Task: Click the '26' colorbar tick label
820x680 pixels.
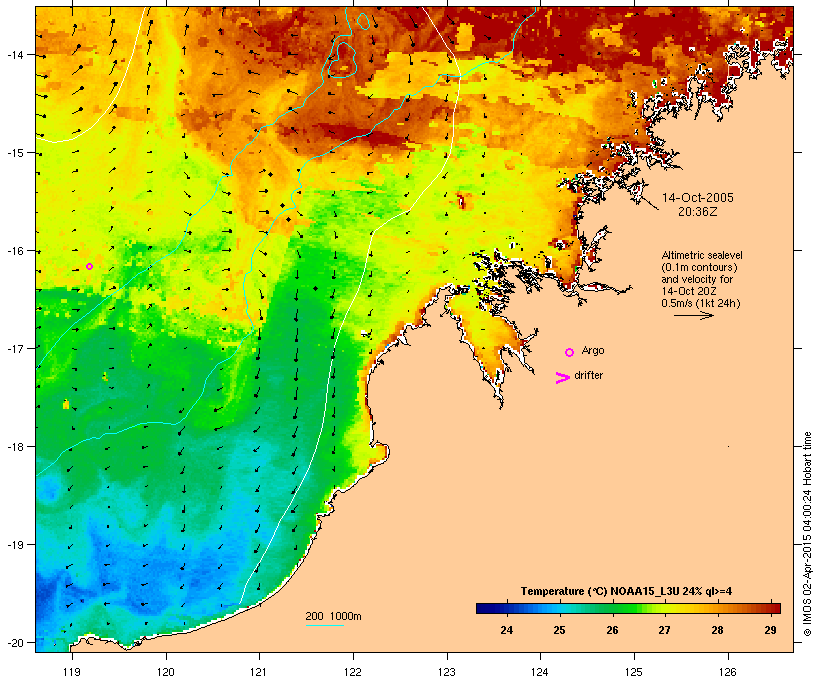Action: (612, 630)
